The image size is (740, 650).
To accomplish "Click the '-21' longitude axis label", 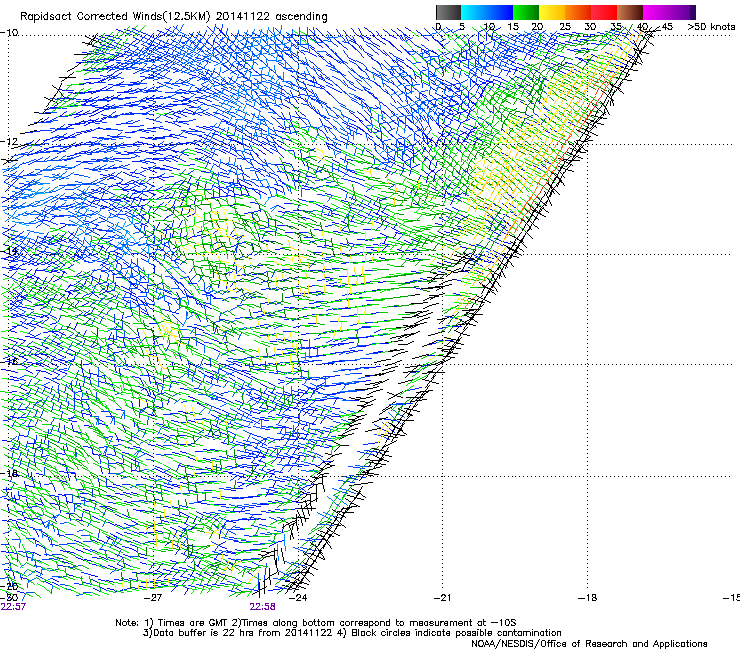I will [442, 598].
